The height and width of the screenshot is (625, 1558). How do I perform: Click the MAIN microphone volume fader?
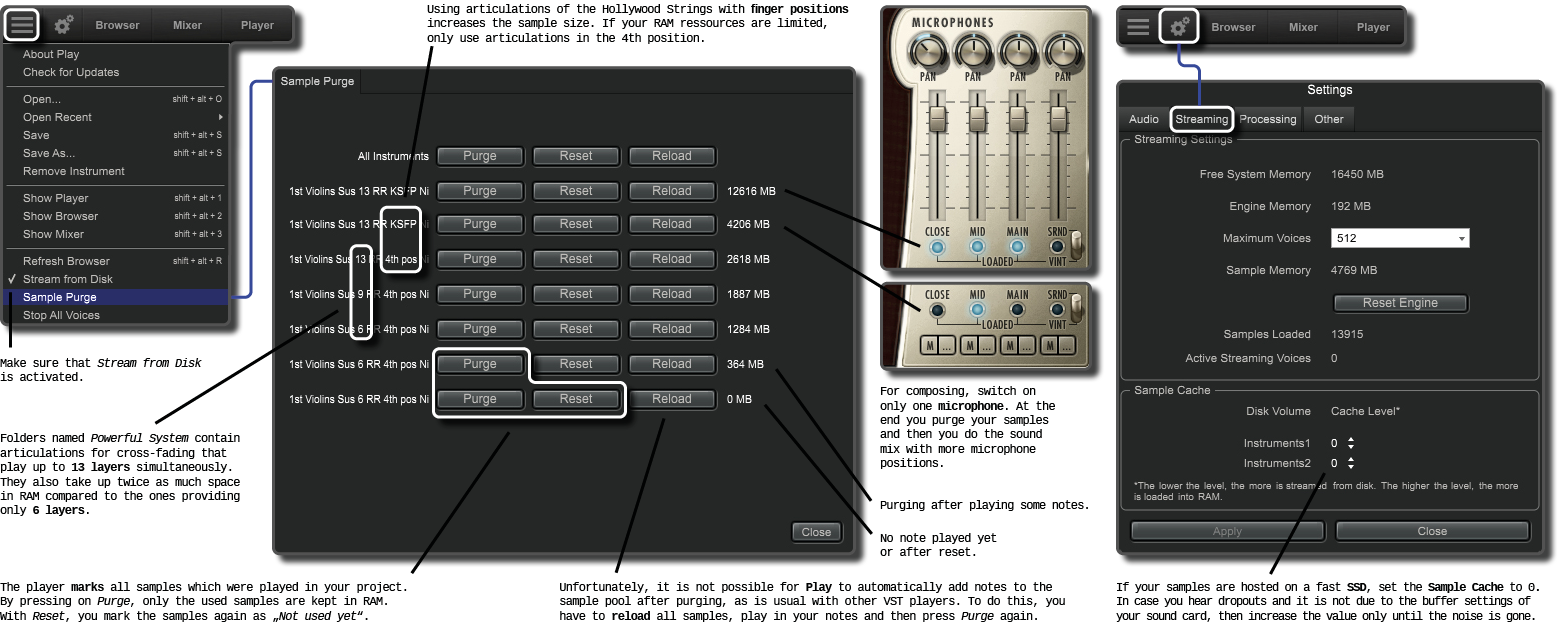tap(1018, 120)
